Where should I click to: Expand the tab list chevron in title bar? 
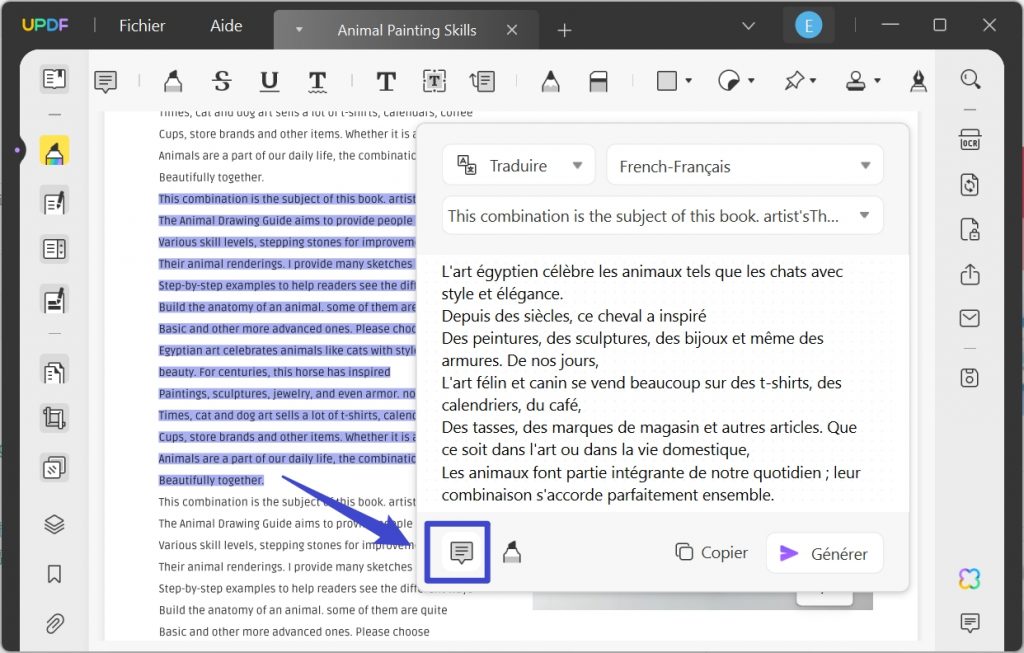pyautogui.click(x=748, y=26)
